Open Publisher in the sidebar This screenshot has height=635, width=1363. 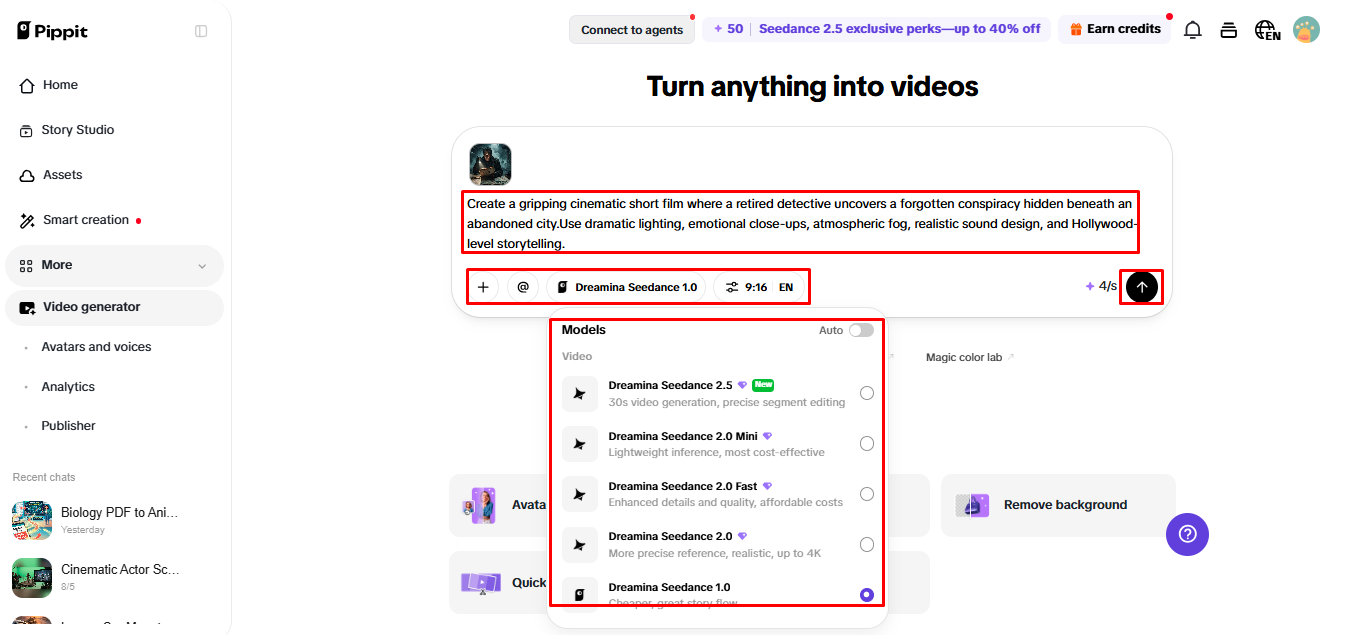pos(68,426)
